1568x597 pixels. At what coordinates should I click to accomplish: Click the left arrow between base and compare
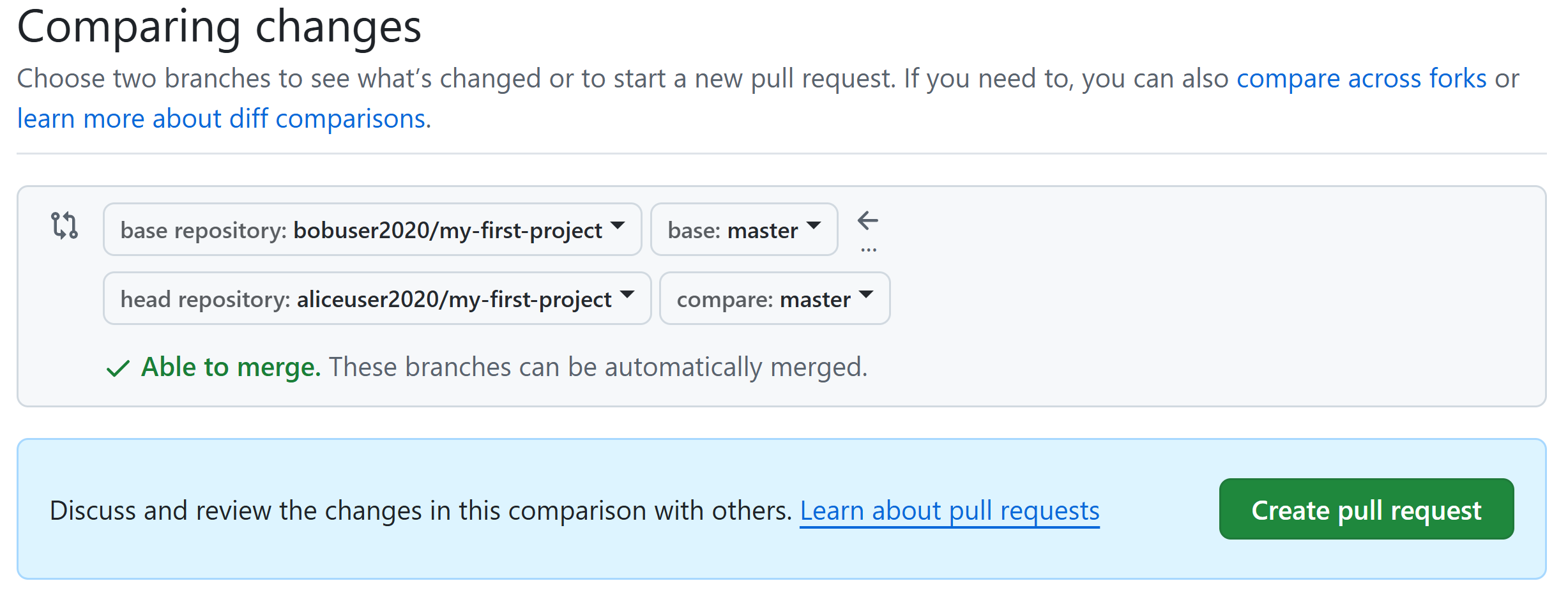point(867,221)
